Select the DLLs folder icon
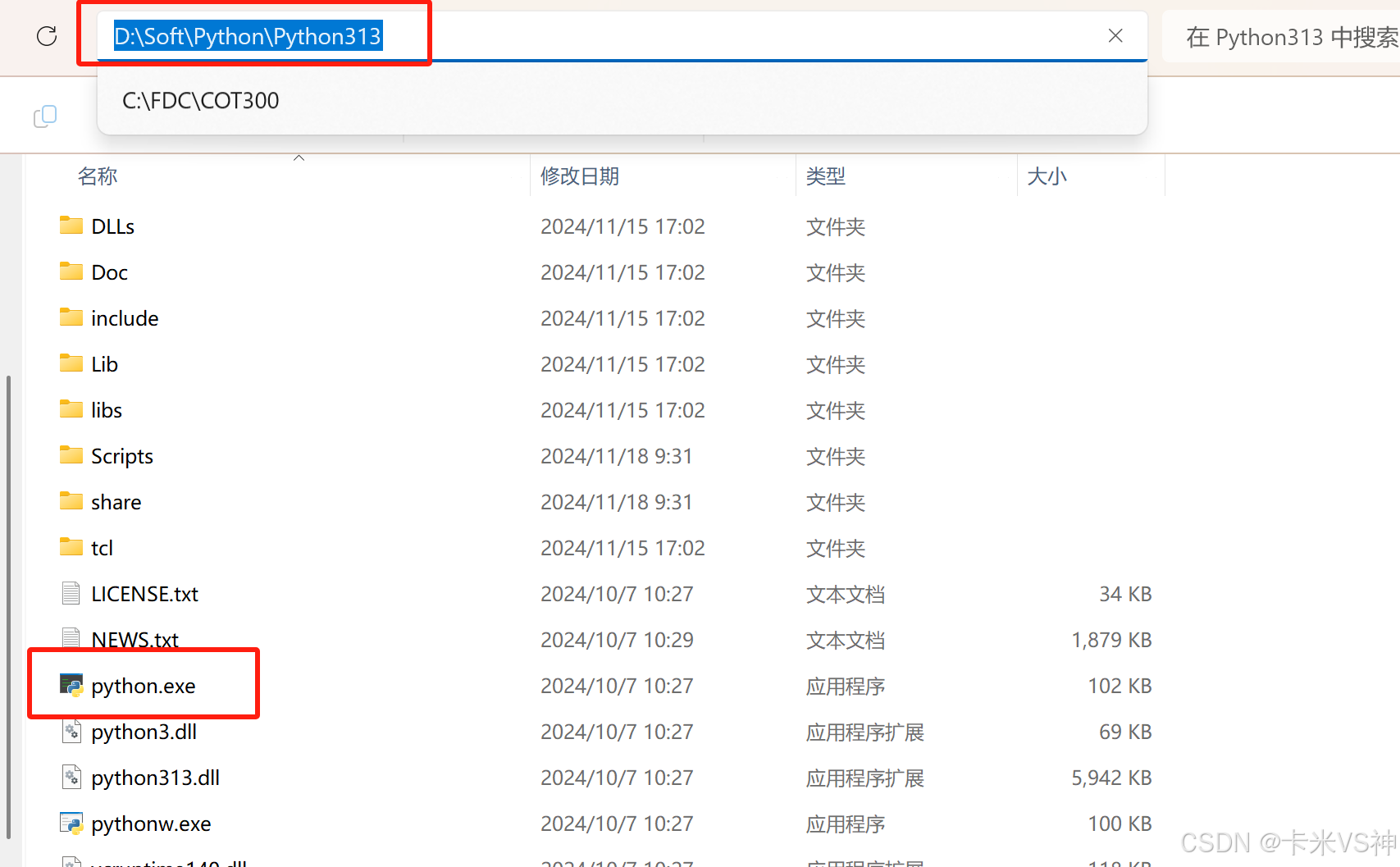The height and width of the screenshot is (867, 1400). 71,226
